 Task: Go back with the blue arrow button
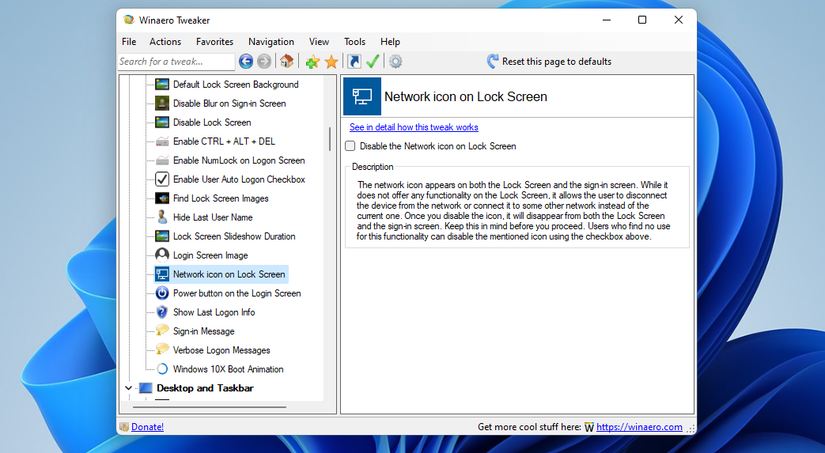(246, 62)
